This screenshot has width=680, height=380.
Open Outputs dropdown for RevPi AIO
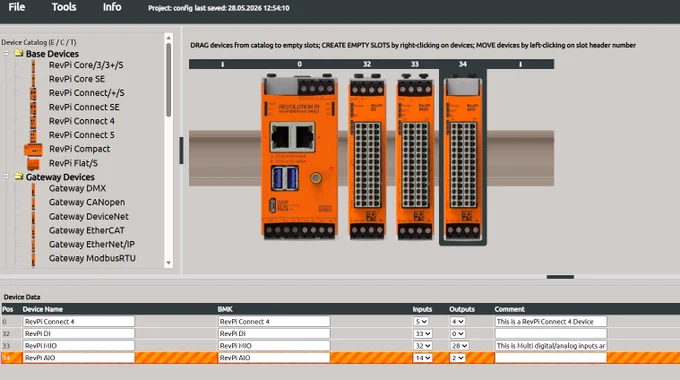coord(458,358)
